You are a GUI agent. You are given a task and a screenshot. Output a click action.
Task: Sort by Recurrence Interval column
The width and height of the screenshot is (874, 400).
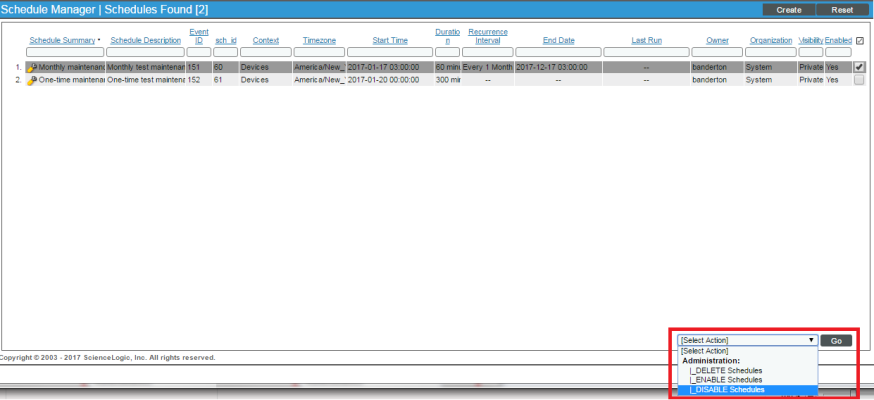click(487, 36)
